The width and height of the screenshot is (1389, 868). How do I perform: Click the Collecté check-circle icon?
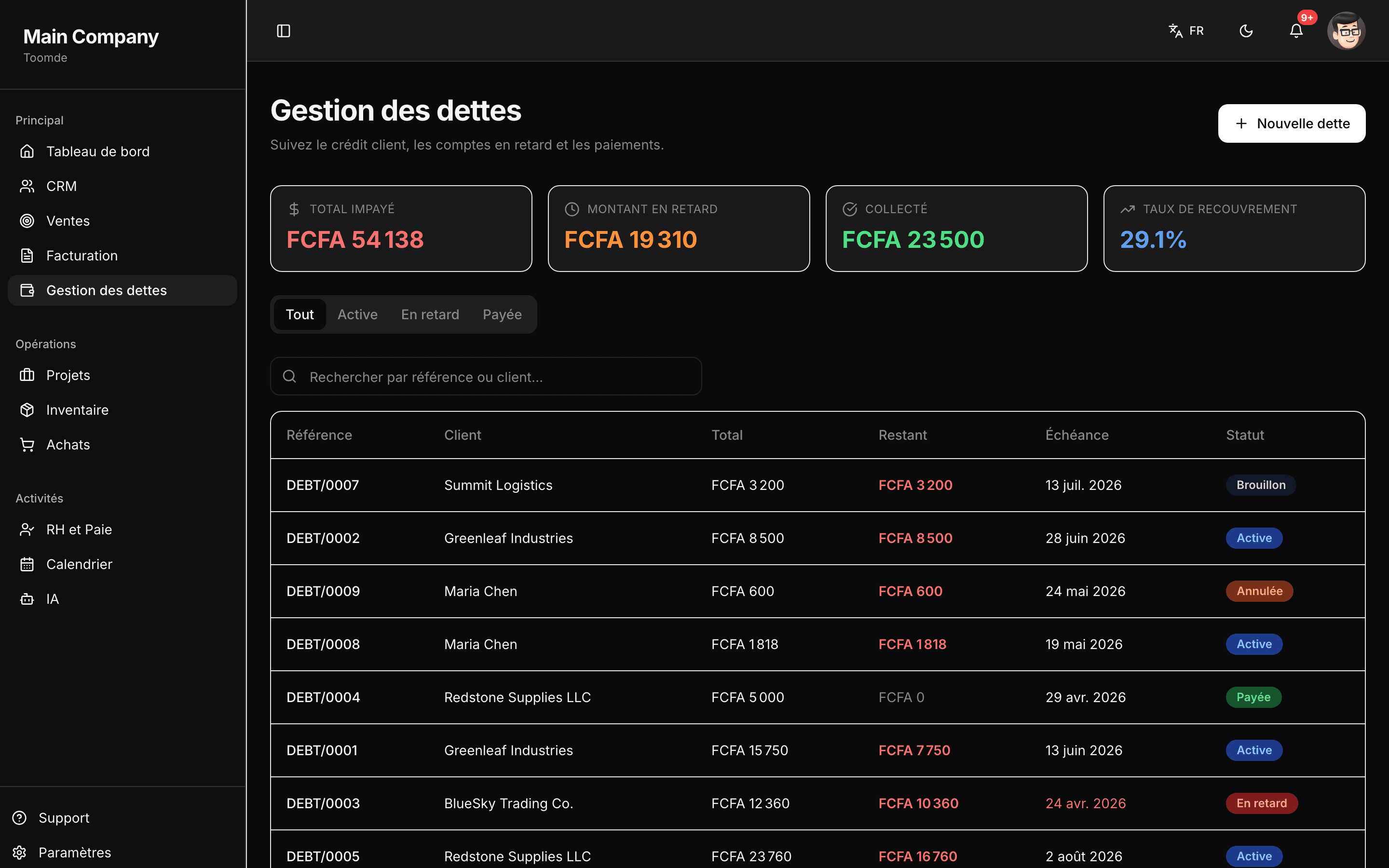(849, 210)
